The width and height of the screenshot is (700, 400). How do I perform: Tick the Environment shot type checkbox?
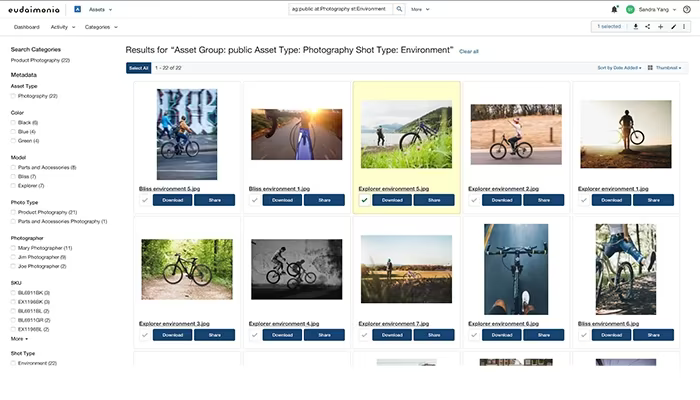[13, 363]
